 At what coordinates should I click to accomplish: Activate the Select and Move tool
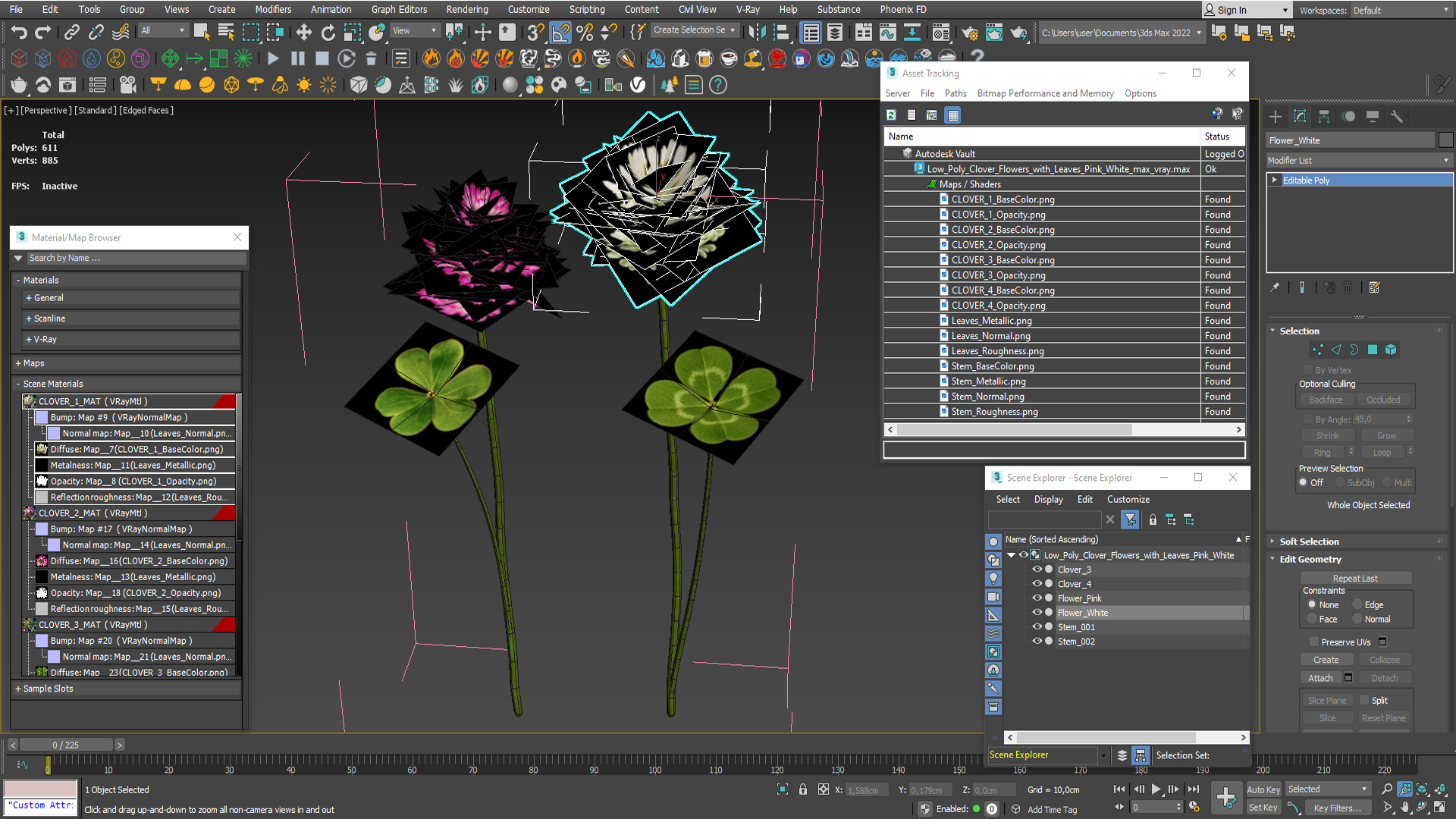[x=303, y=32]
